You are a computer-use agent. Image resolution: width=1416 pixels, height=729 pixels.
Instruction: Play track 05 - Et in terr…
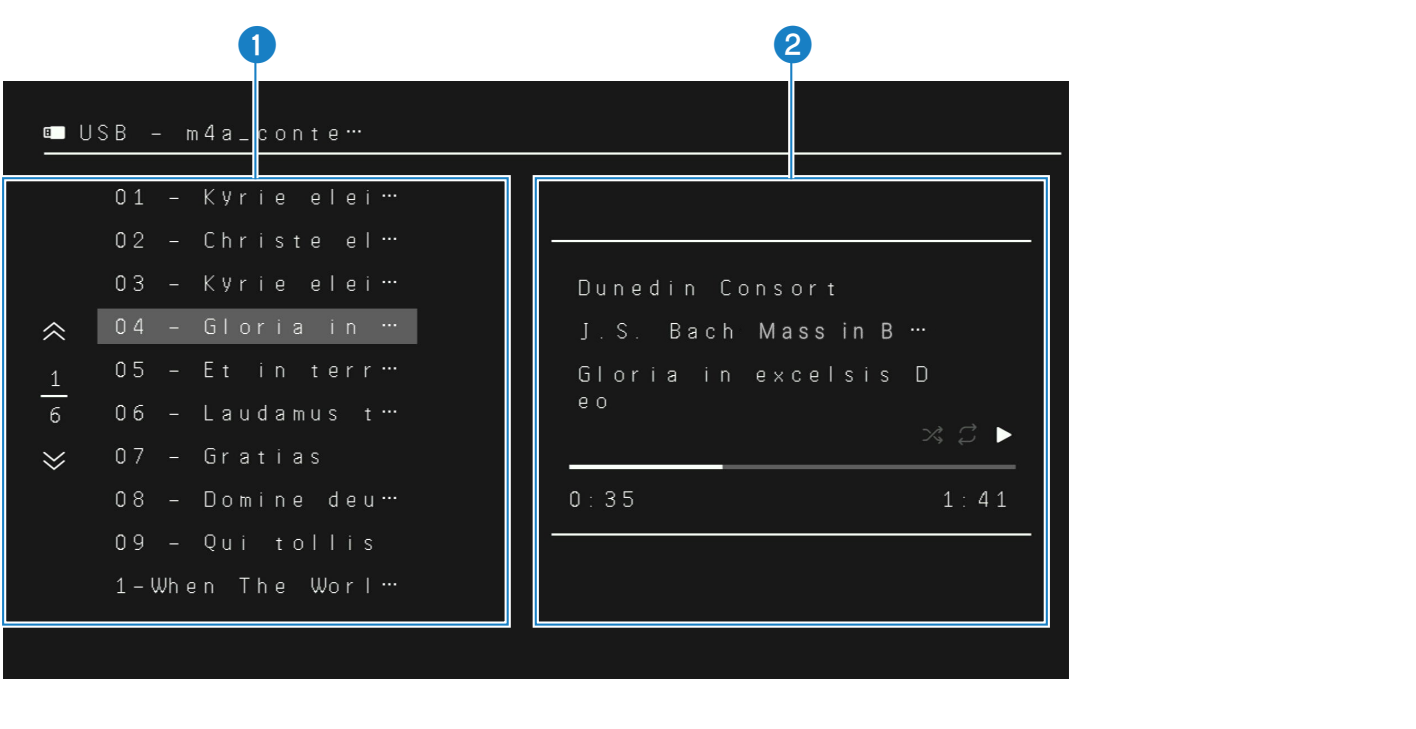257,370
